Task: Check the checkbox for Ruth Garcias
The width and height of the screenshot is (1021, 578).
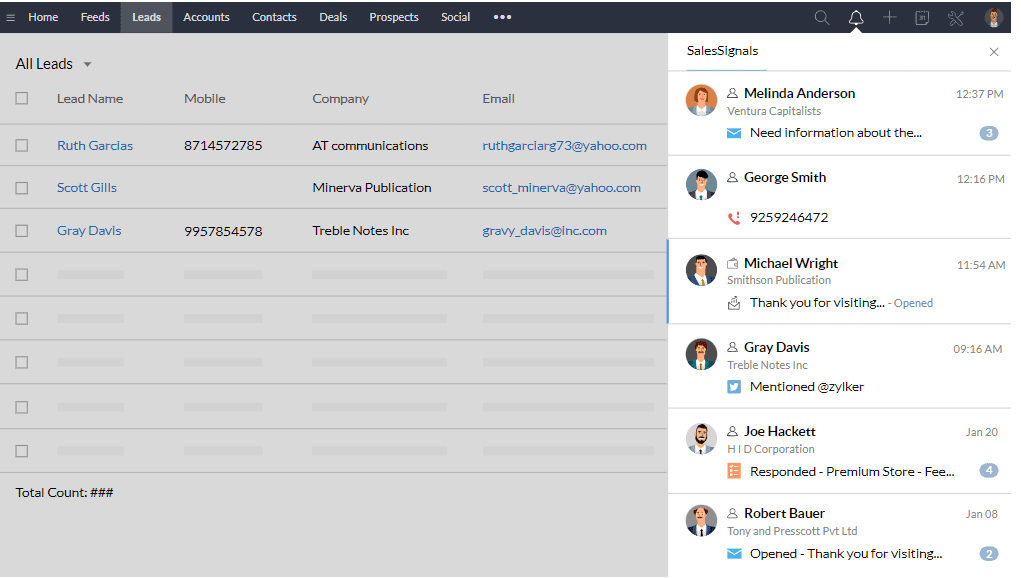Action: point(21,143)
